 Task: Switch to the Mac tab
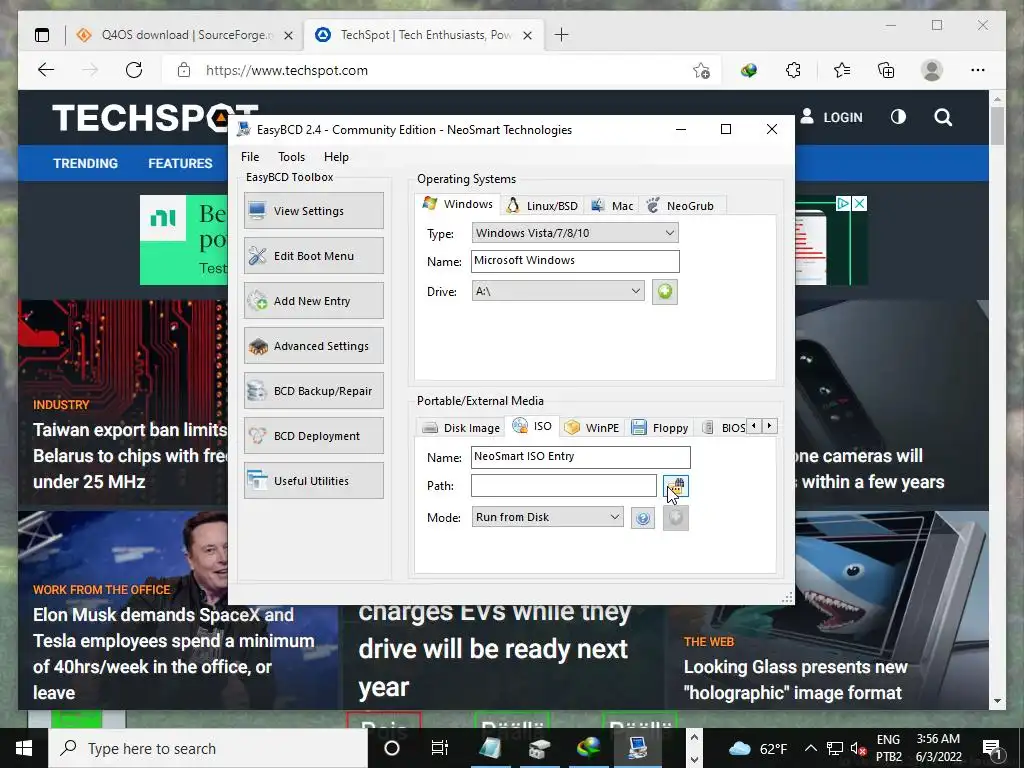[x=612, y=206]
